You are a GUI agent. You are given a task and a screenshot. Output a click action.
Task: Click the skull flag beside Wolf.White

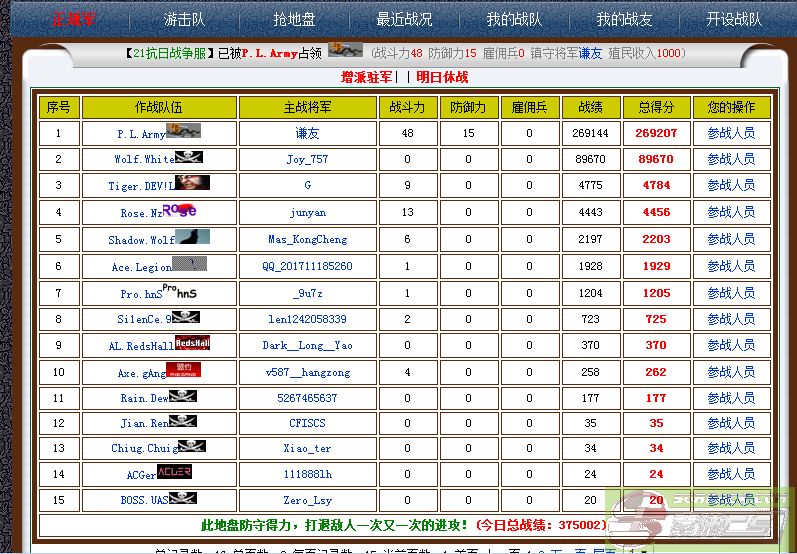189,157
